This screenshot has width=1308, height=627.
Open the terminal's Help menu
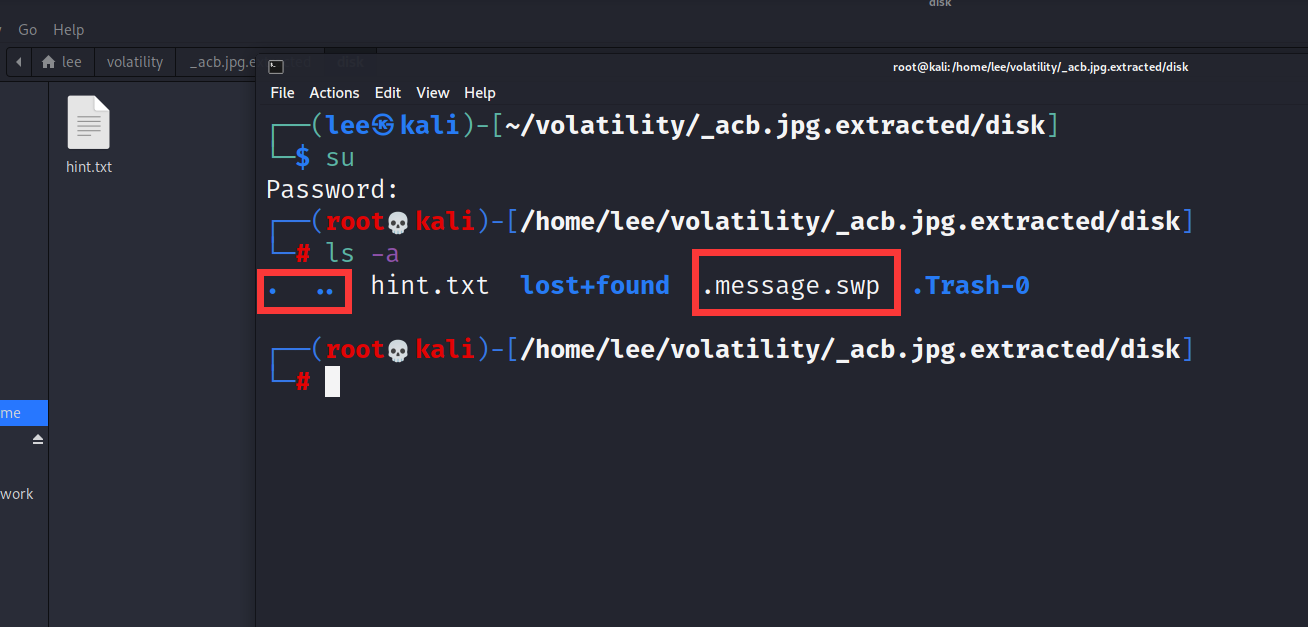[480, 92]
